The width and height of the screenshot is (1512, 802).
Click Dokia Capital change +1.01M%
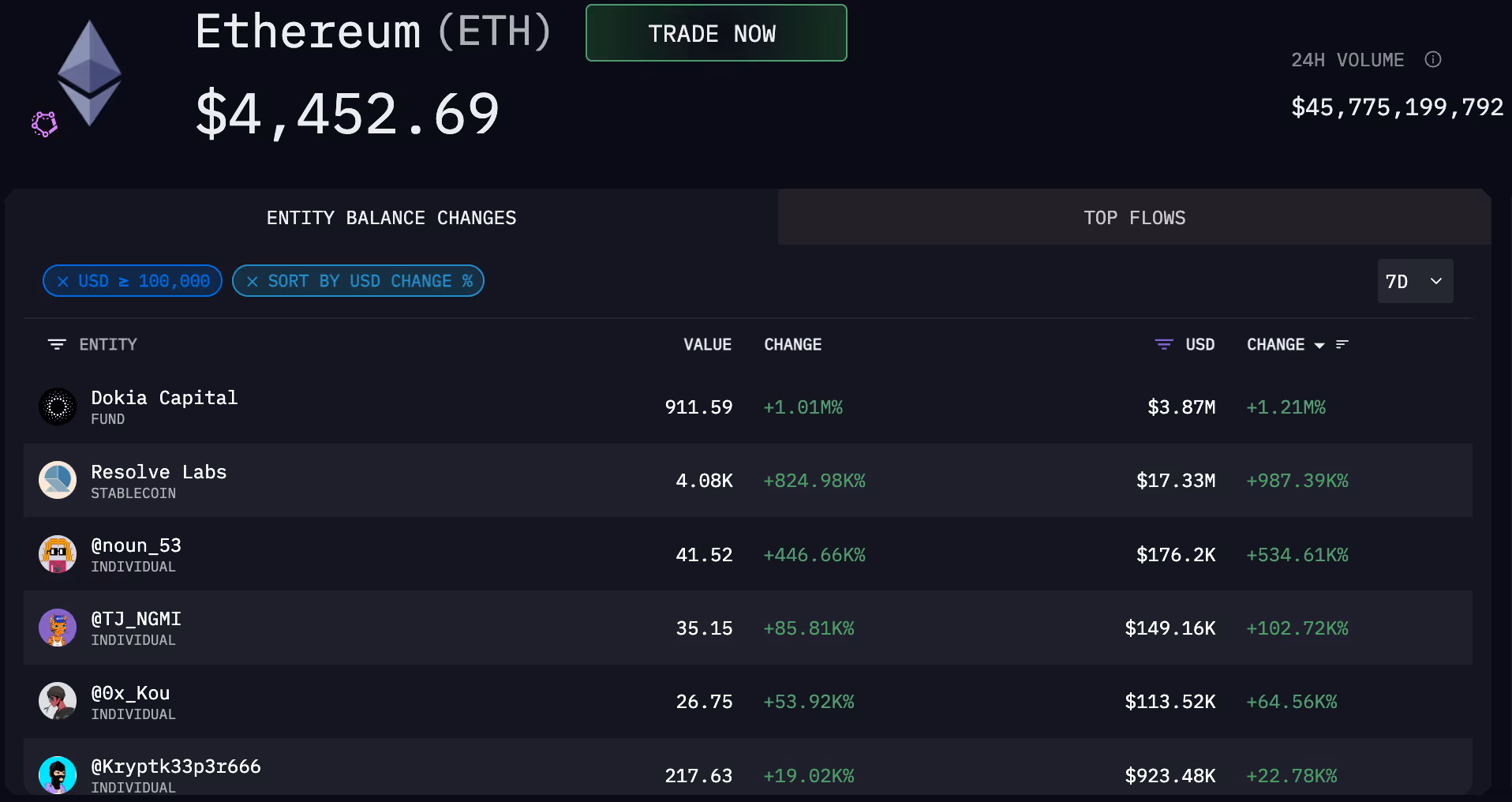point(803,407)
